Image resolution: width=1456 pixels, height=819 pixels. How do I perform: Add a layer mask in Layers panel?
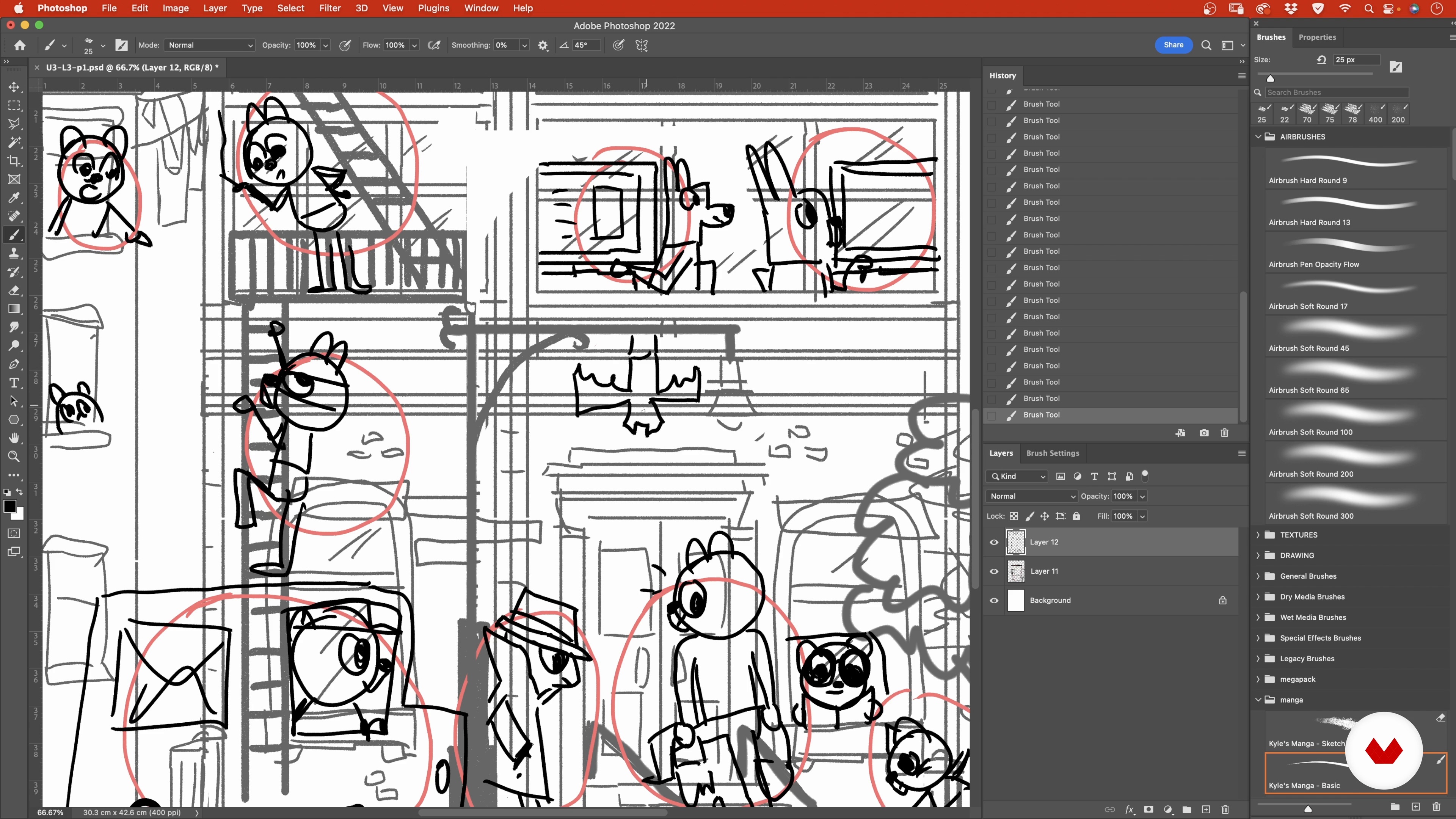[1148, 810]
